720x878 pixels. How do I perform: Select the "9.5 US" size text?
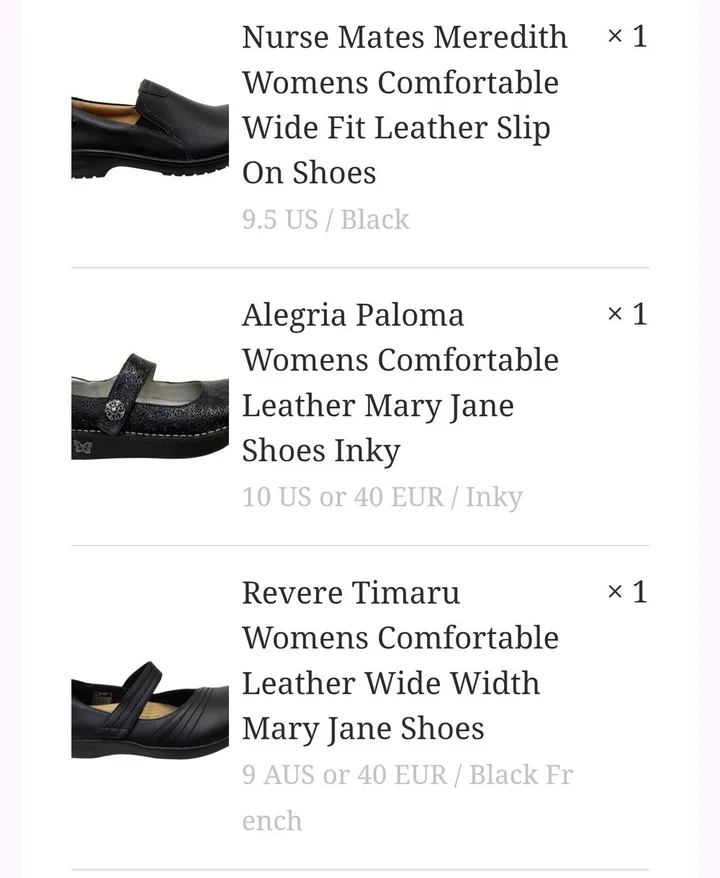279,220
